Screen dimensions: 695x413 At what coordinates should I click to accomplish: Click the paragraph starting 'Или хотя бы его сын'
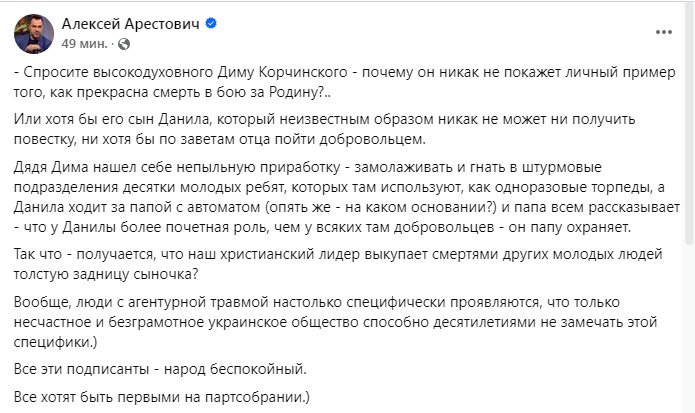330,128
